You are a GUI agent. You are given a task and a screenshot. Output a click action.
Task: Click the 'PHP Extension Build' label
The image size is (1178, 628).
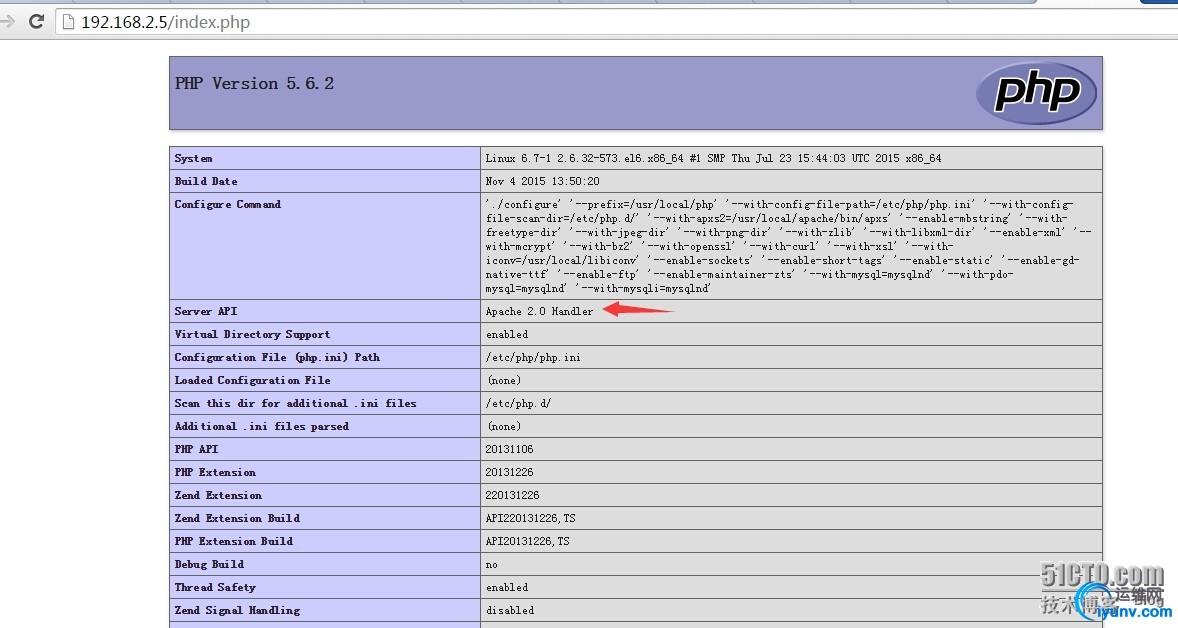click(234, 541)
